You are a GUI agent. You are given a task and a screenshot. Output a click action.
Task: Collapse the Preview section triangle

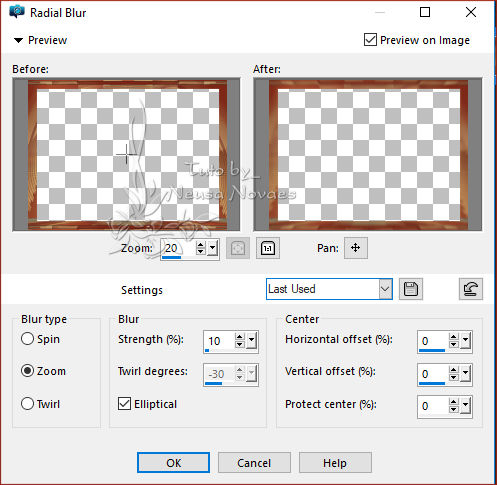[18, 40]
